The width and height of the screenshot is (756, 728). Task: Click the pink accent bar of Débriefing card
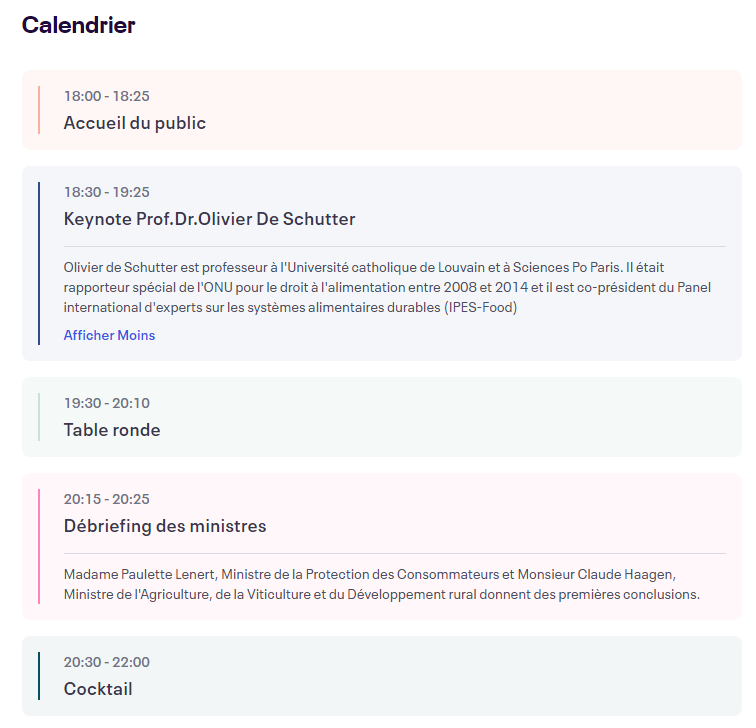(39, 546)
